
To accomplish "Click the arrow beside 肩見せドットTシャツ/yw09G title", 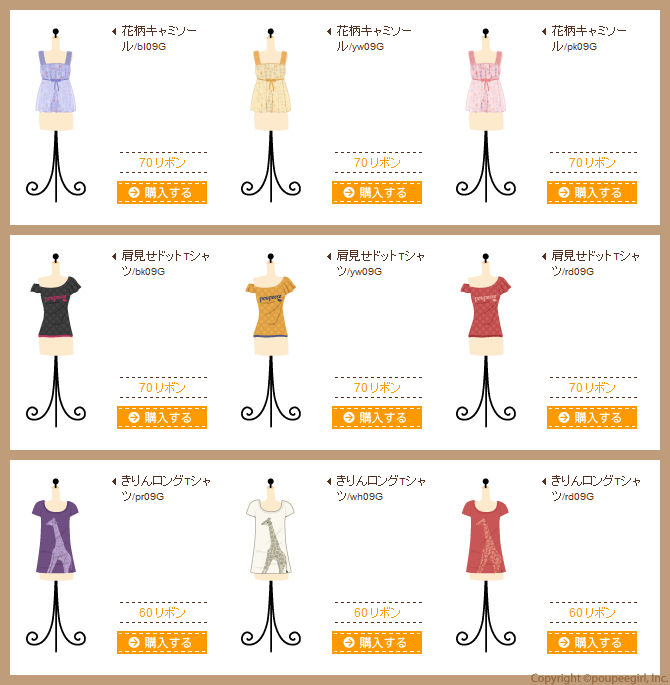I will tap(329, 256).
